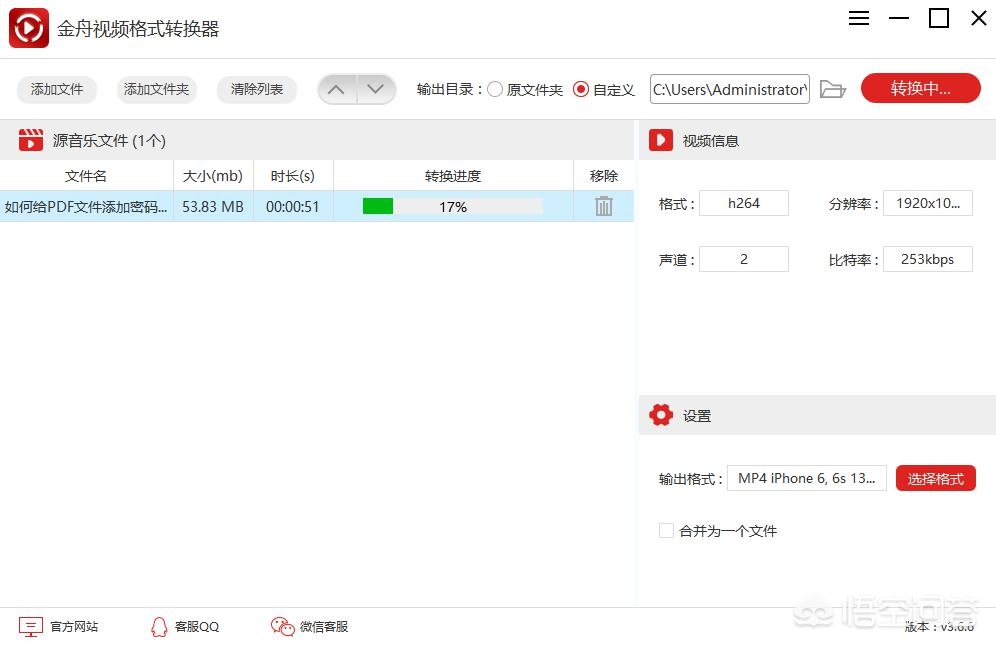This screenshot has width=996, height=646.
Task: Open the official website monitor icon
Action: click(x=30, y=627)
